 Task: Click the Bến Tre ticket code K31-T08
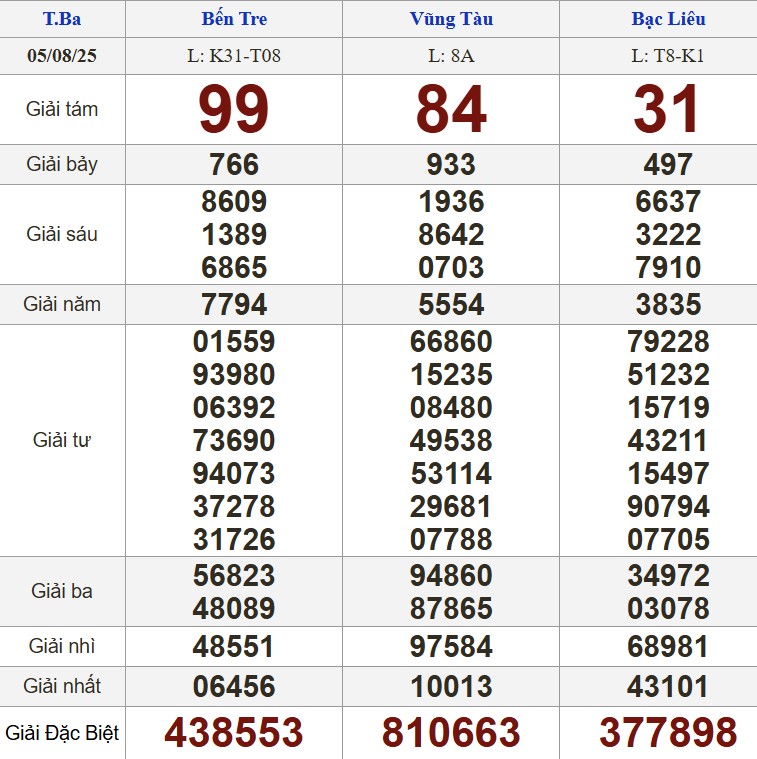point(234,55)
